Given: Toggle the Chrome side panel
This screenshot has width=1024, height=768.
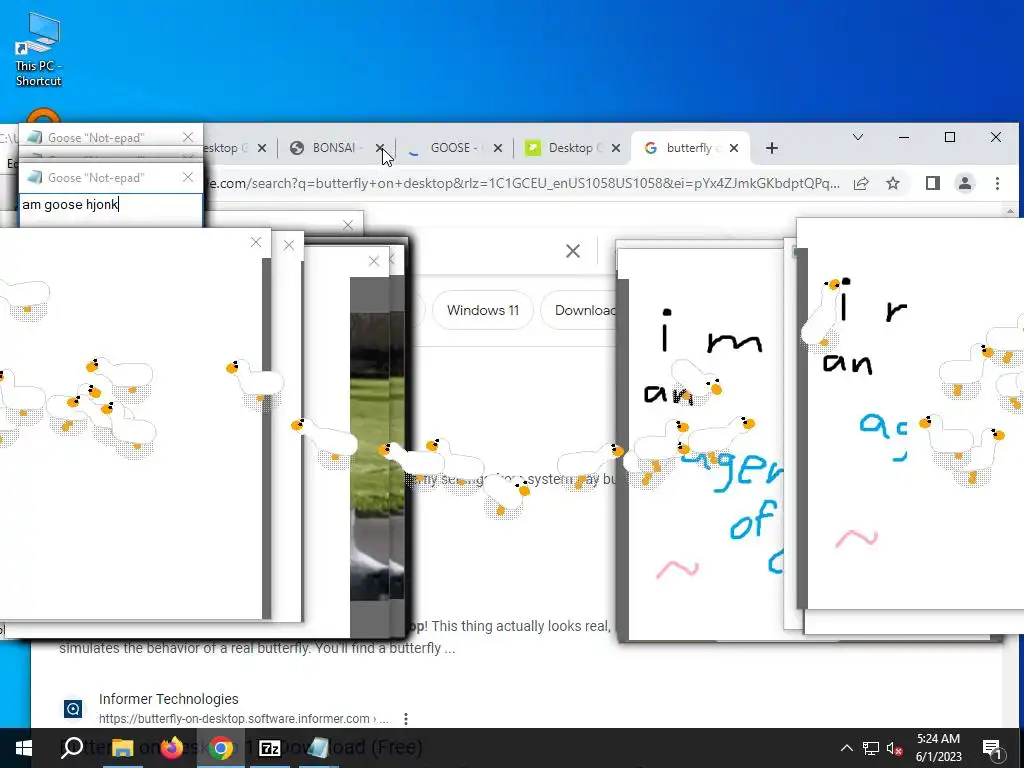Looking at the screenshot, I should [933, 184].
